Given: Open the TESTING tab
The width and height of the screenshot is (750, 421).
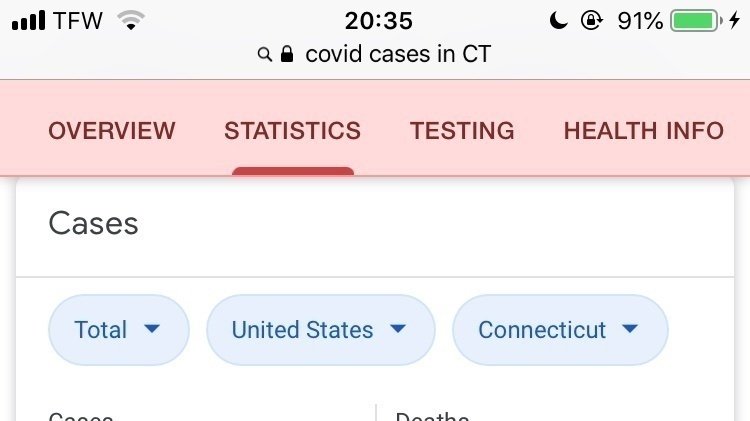Looking at the screenshot, I should [462, 131].
